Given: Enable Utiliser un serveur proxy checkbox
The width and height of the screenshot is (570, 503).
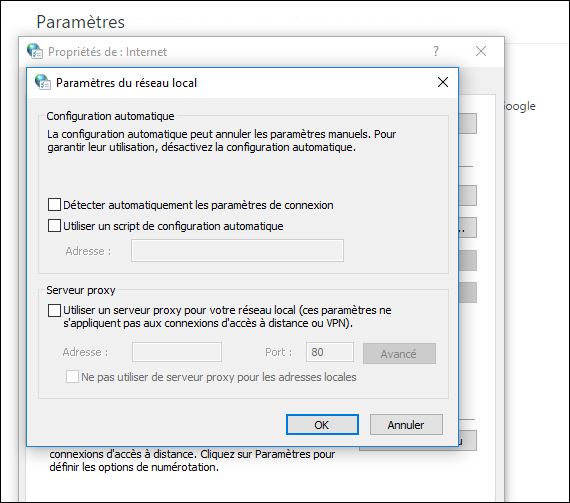Looking at the screenshot, I should (x=55, y=310).
